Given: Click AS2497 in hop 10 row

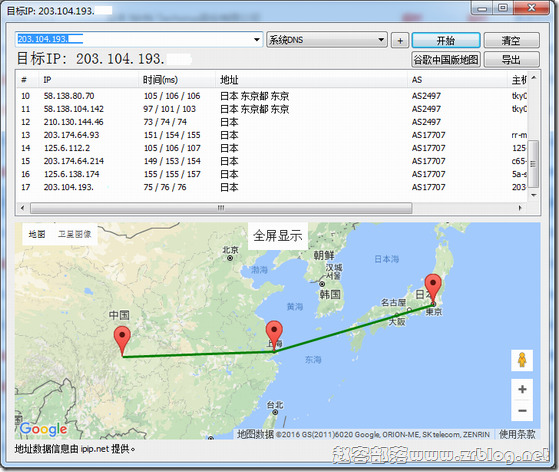Looking at the screenshot, I should [426, 96].
